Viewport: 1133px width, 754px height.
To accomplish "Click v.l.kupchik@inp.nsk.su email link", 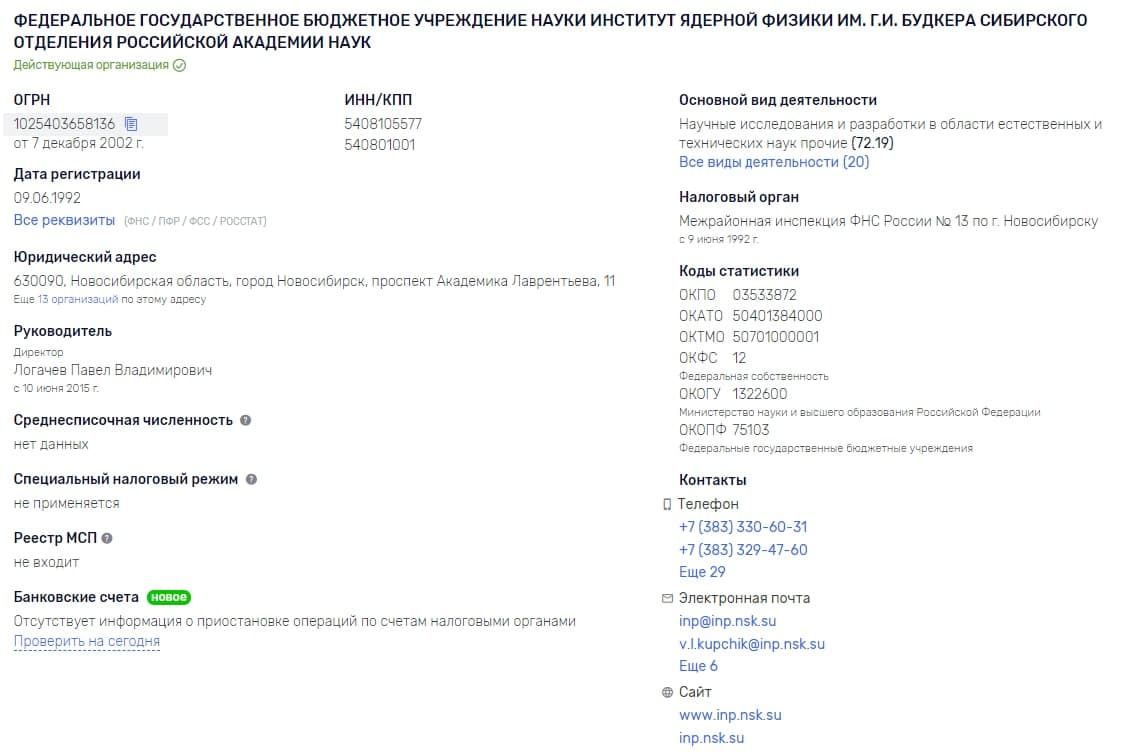I will (x=751, y=643).
